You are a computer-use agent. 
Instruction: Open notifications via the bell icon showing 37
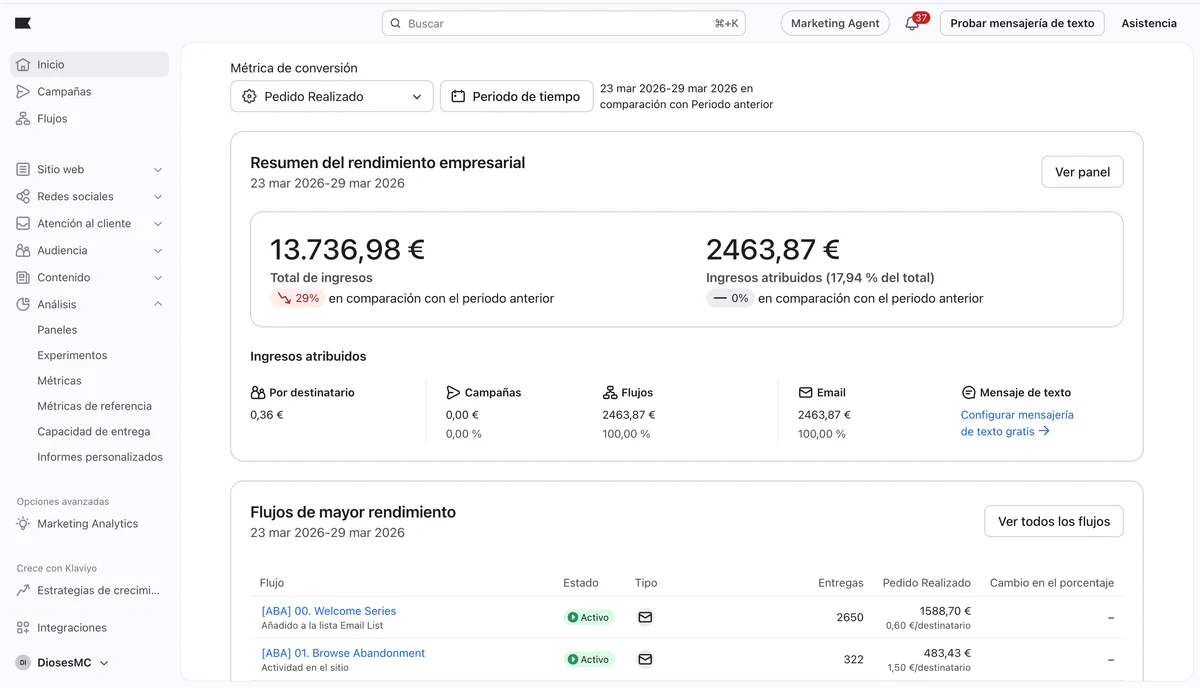click(x=911, y=23)
